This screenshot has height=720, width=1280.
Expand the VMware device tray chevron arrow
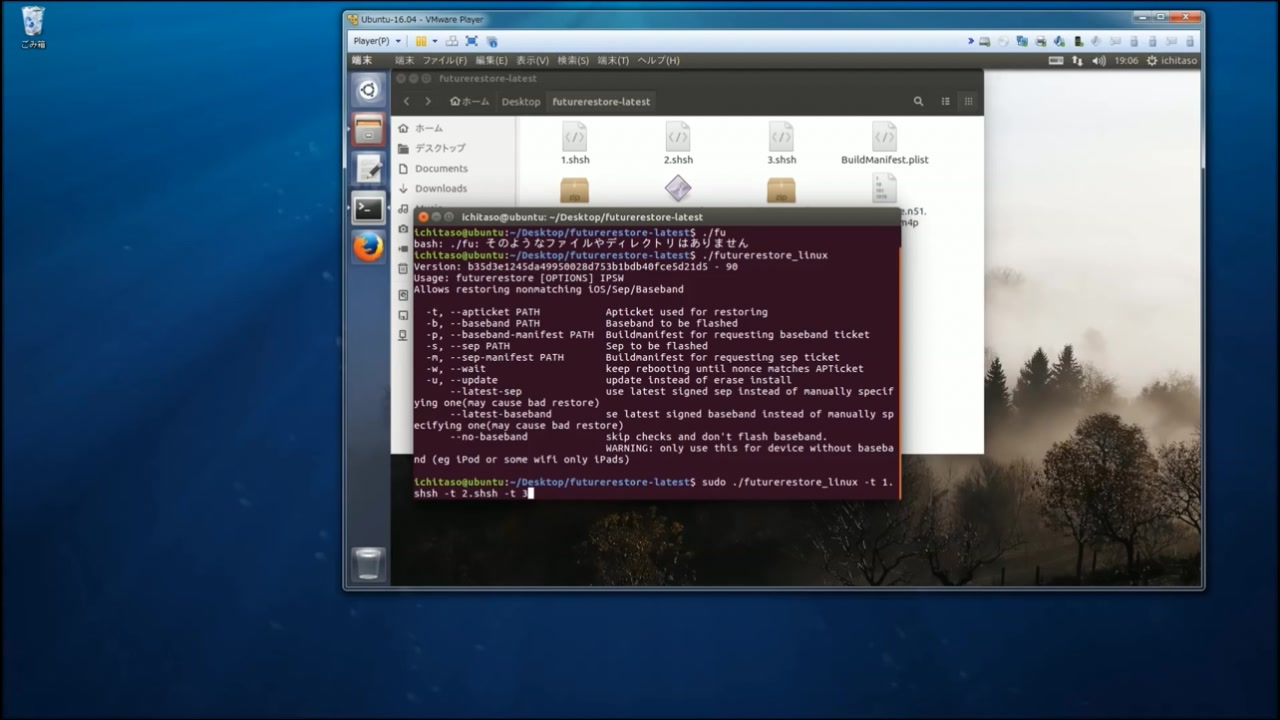tap(970, 41)
